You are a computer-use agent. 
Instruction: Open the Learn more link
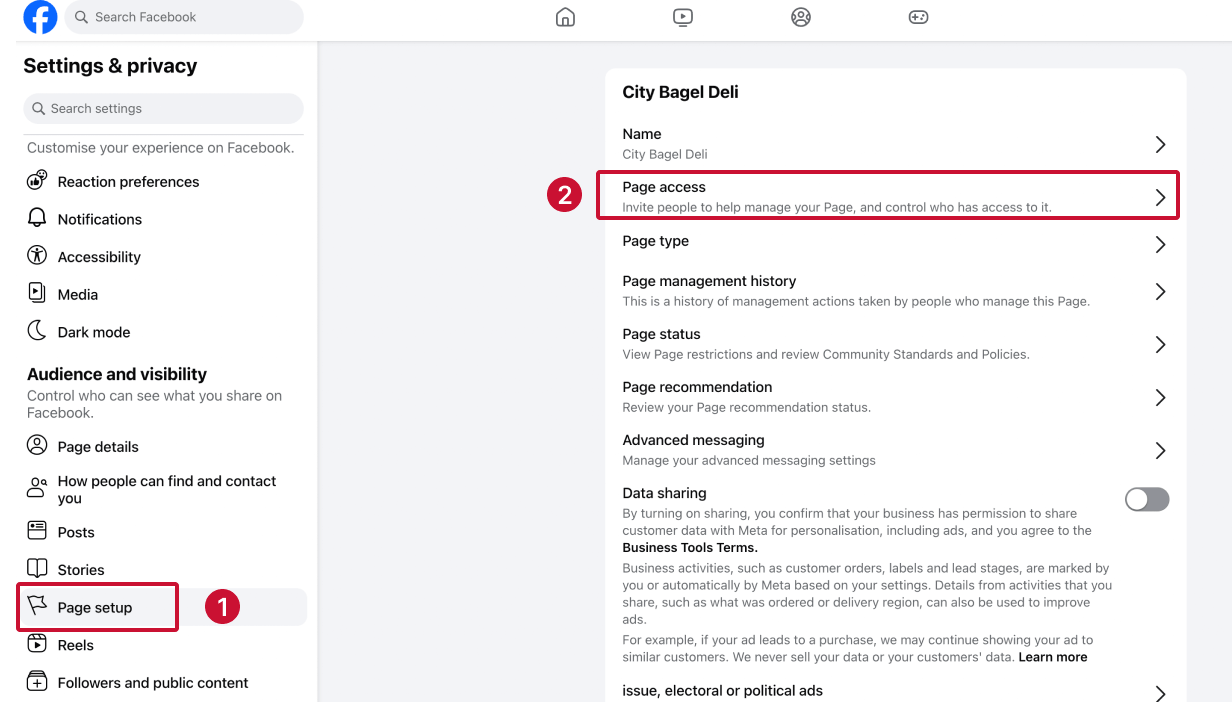pyautogui.click(x=1053, y=657)
